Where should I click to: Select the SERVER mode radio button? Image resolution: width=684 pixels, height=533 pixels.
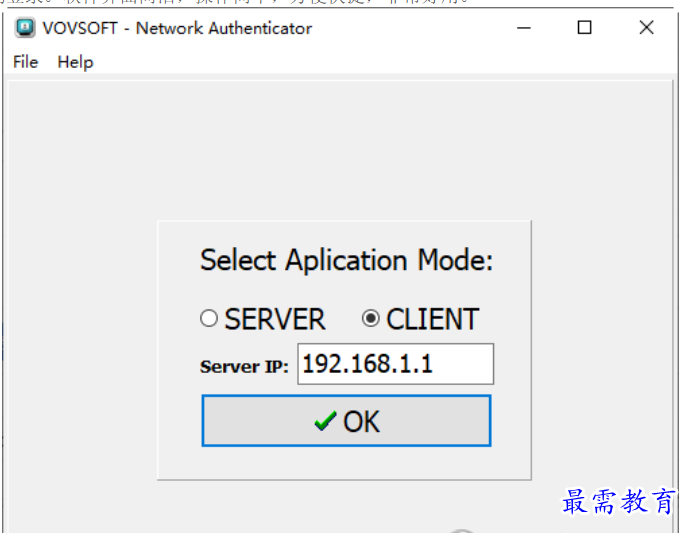coord(209,318)
